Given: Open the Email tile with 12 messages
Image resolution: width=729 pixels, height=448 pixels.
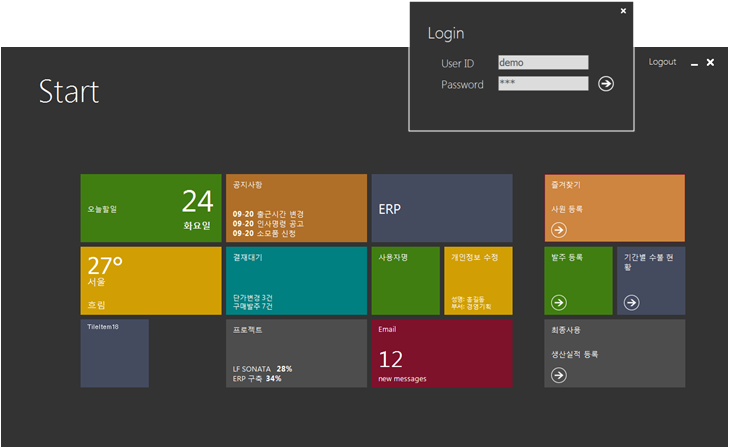Looking at the screenshot, I should click(441, 353).
